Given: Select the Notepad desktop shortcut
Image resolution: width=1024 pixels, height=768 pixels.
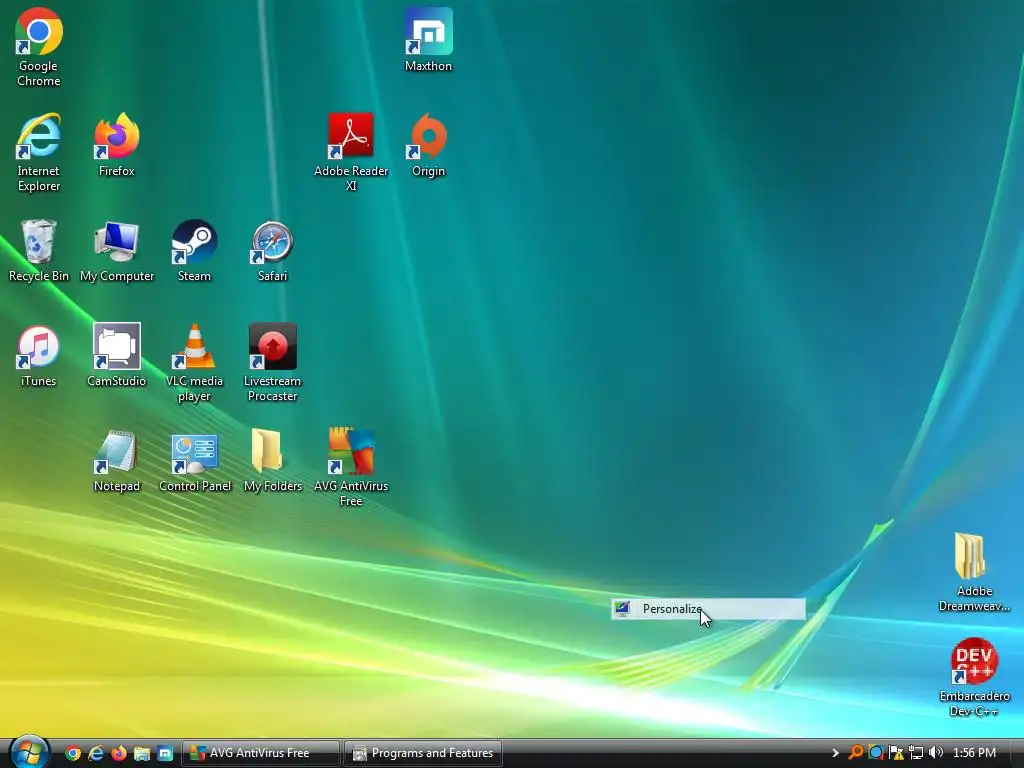Looking at the screenshot, I should click(117, 461).
